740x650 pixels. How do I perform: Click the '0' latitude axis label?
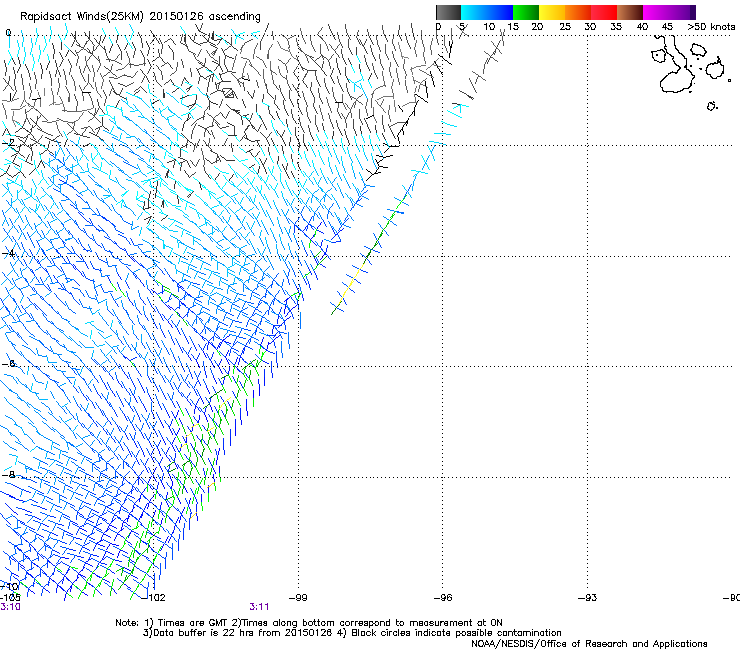pos(8,33)
